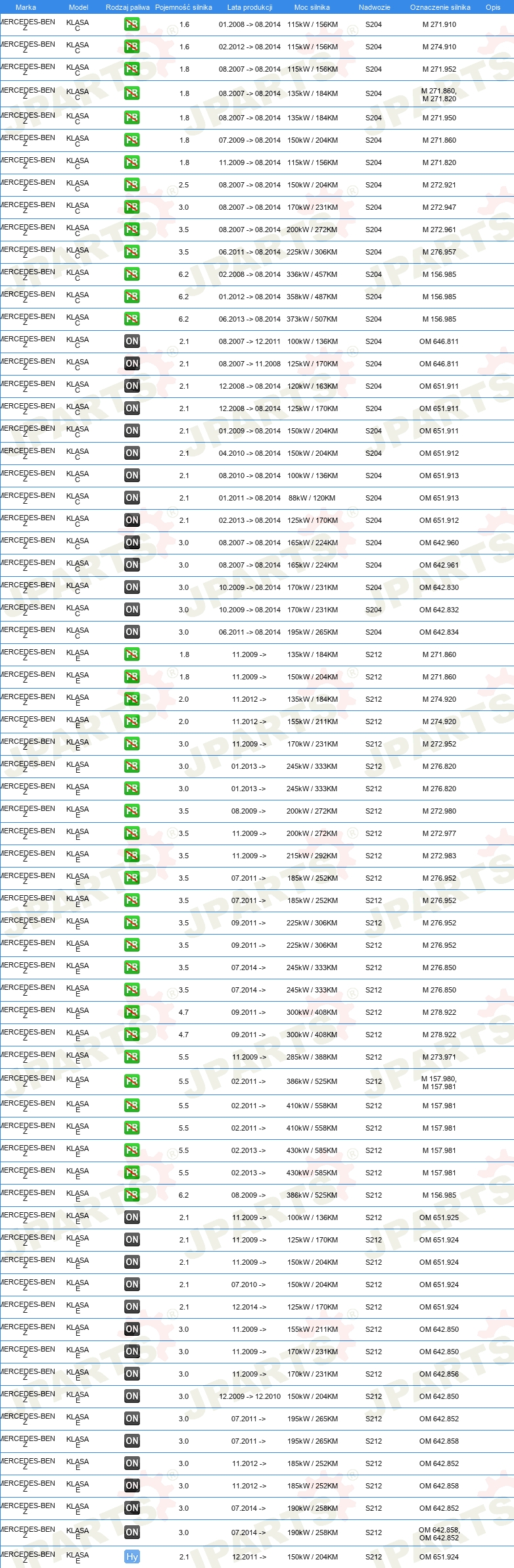514x1568 pixels.
Task: Click the '08.2007 -> 11.2008' production years cell
Action: click(x=249, y=364)
